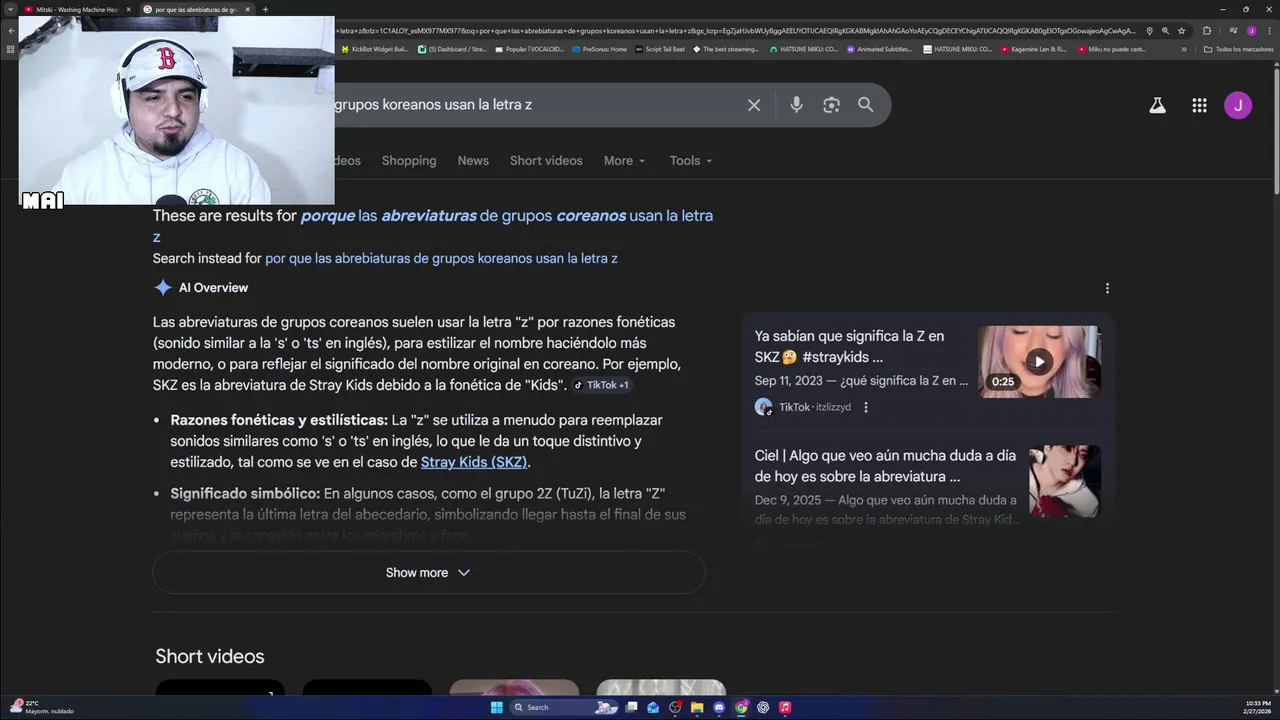
Task: Open the Miku no puede cant... bookmark
Action: tap(1112, 49)
